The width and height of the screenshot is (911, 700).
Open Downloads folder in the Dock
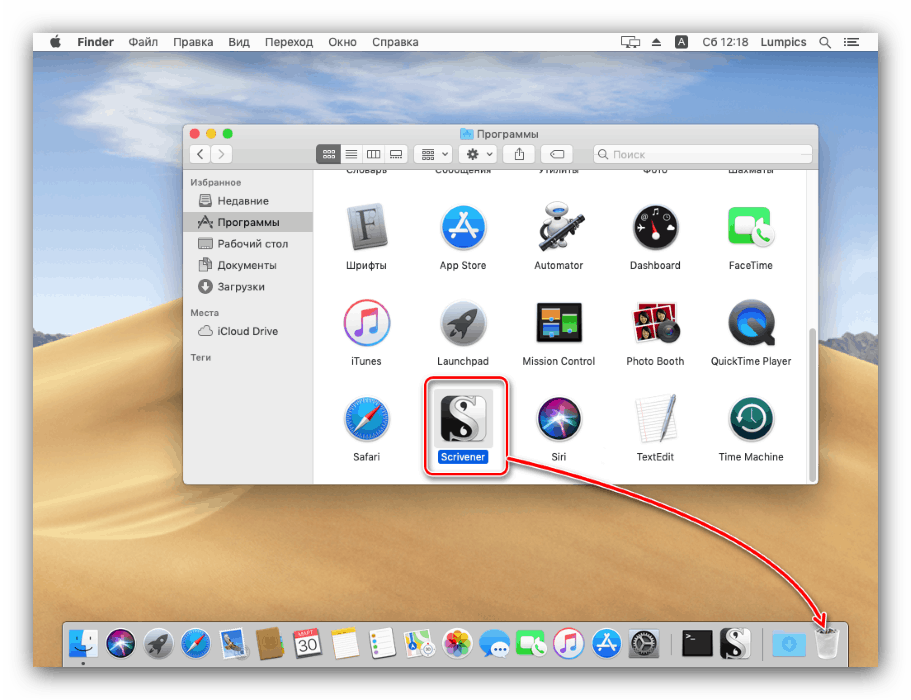pos(788,644)
